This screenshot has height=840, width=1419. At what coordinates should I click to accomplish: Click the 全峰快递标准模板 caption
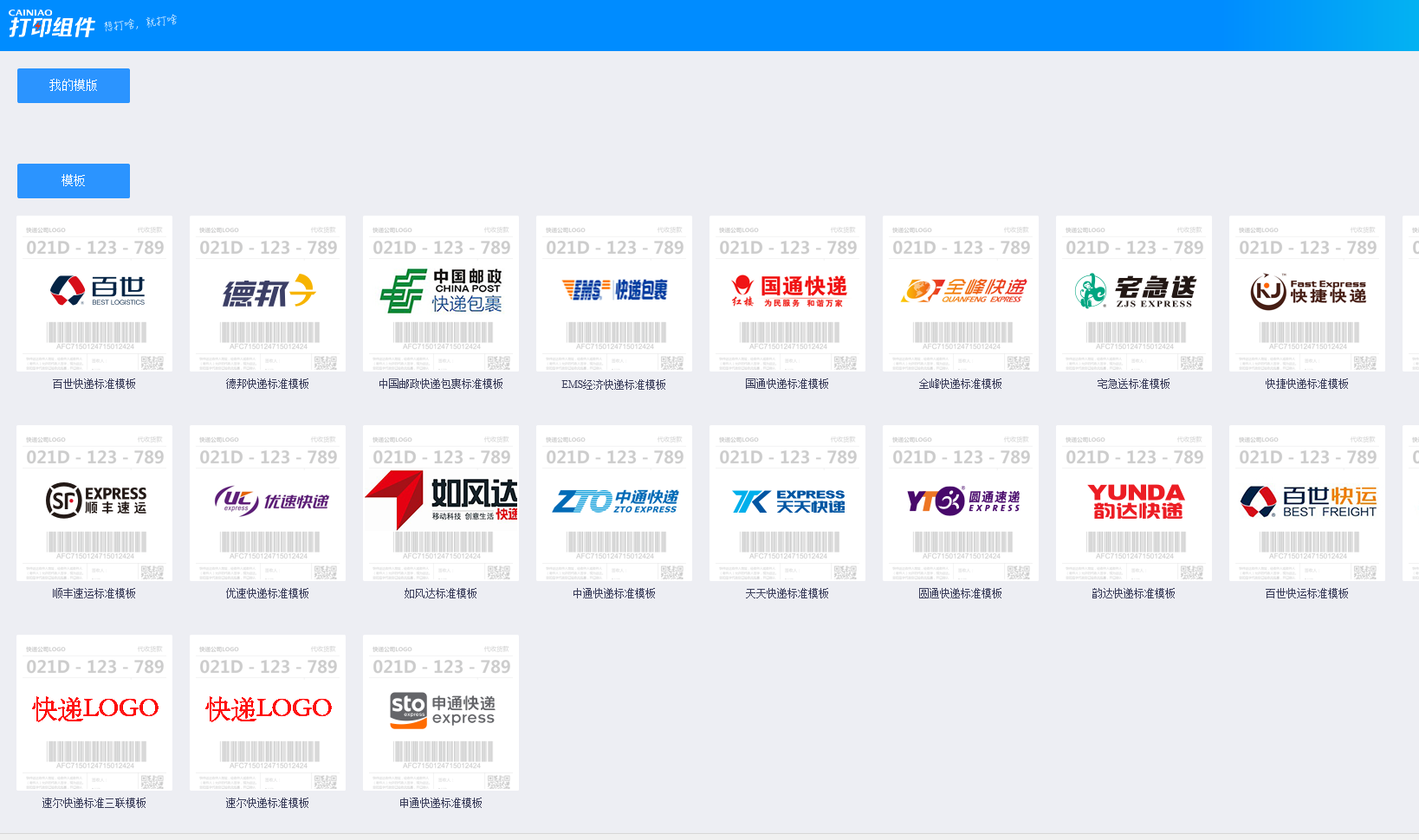[961, 384]
